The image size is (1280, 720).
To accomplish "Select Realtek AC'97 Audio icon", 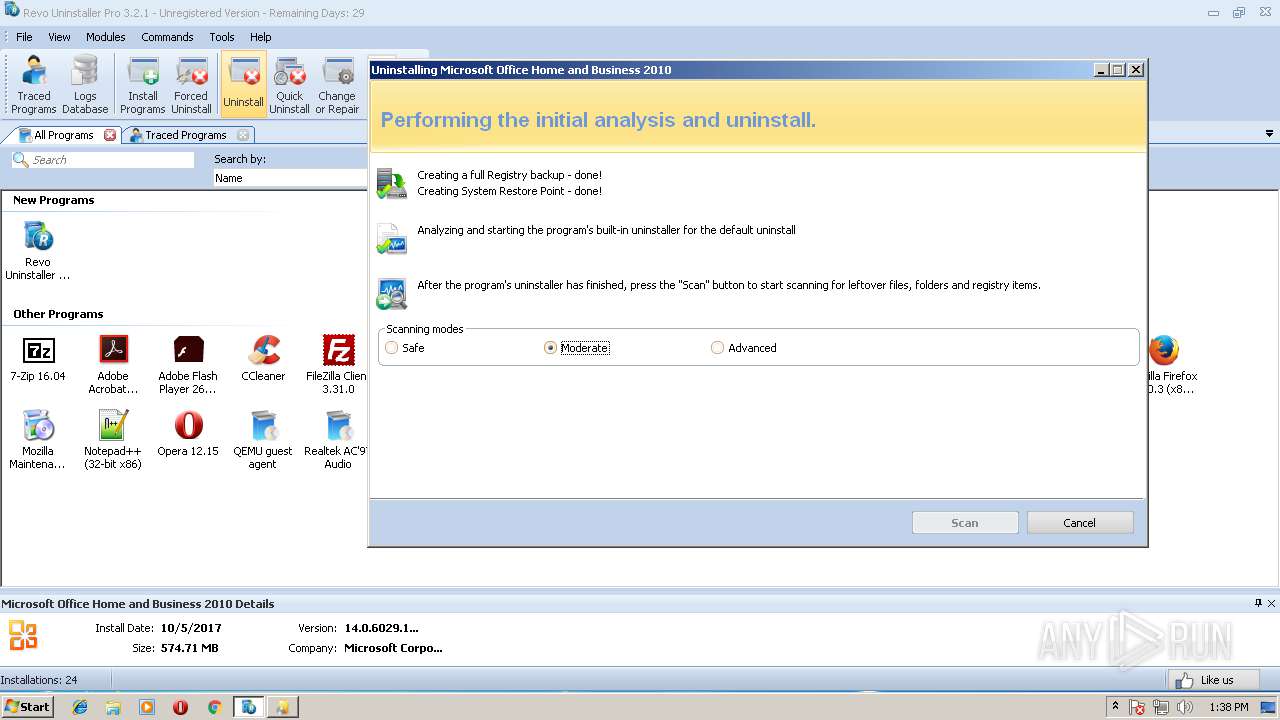I will (x=337, y=440).
